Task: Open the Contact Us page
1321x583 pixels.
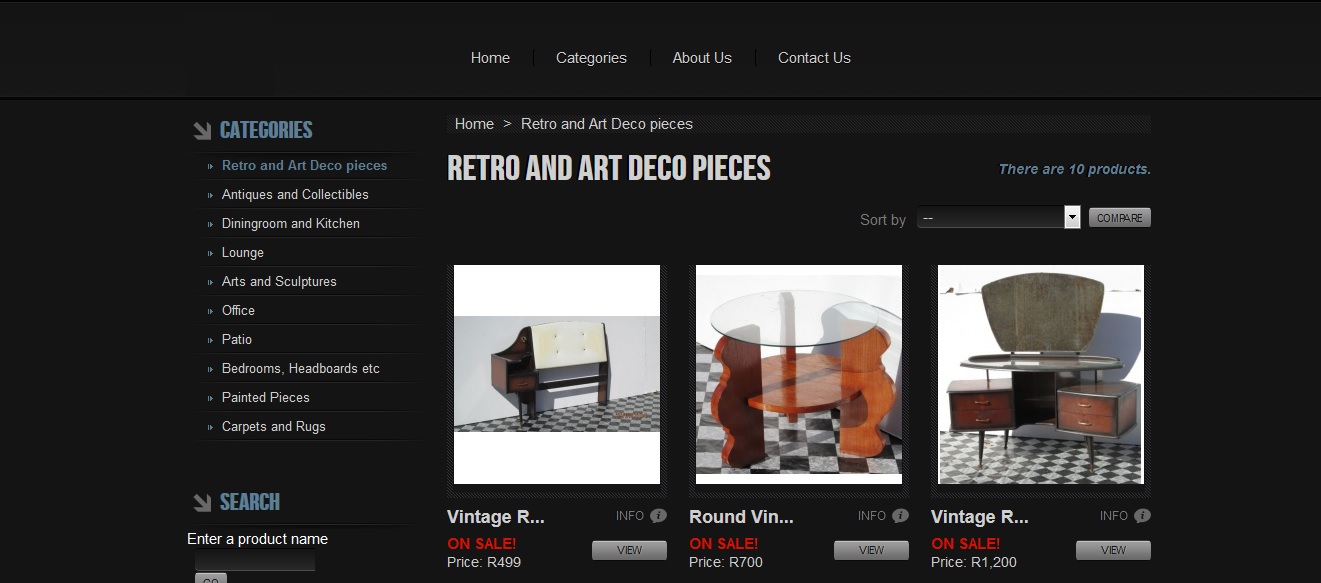Action: (x=814, y=58)
